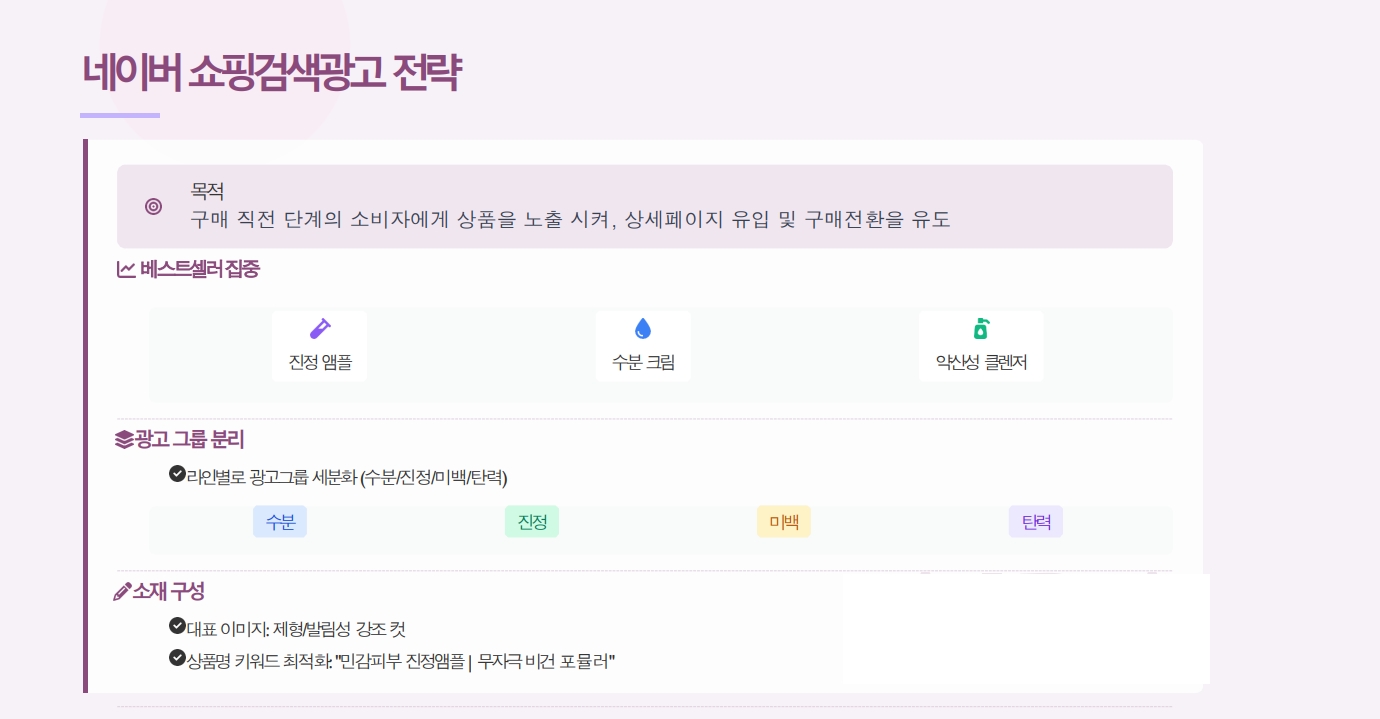Click the purple test tube icon
This screenshot has height=719, width=1380.
(x=320, y=328)
